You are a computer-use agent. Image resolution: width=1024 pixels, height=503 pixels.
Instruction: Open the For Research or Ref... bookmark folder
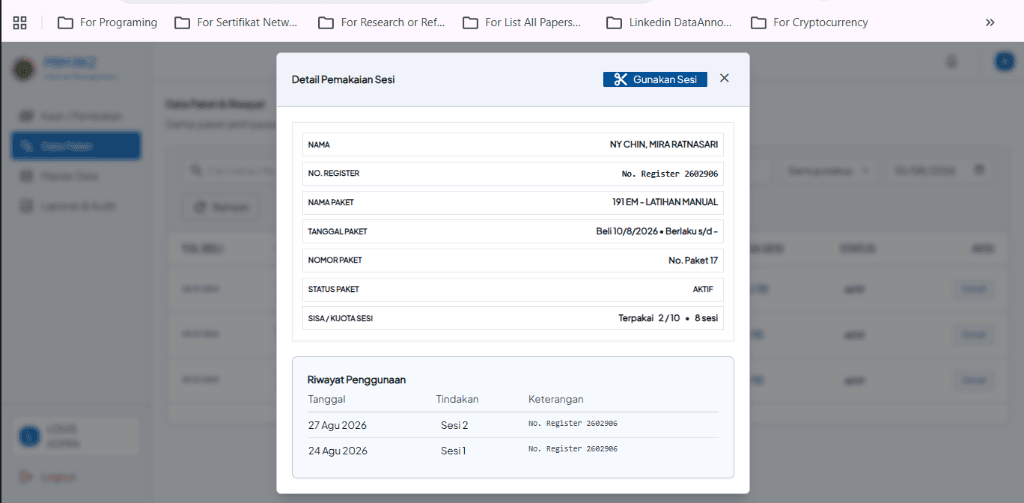click(x=382, y=23)
